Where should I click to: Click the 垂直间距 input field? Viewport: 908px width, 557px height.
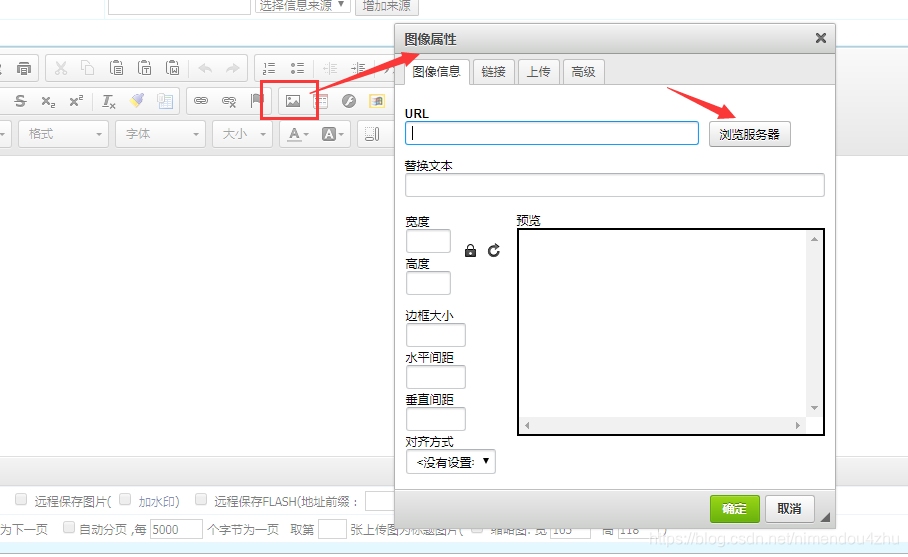pyautogui.click(x=436, y=419)
